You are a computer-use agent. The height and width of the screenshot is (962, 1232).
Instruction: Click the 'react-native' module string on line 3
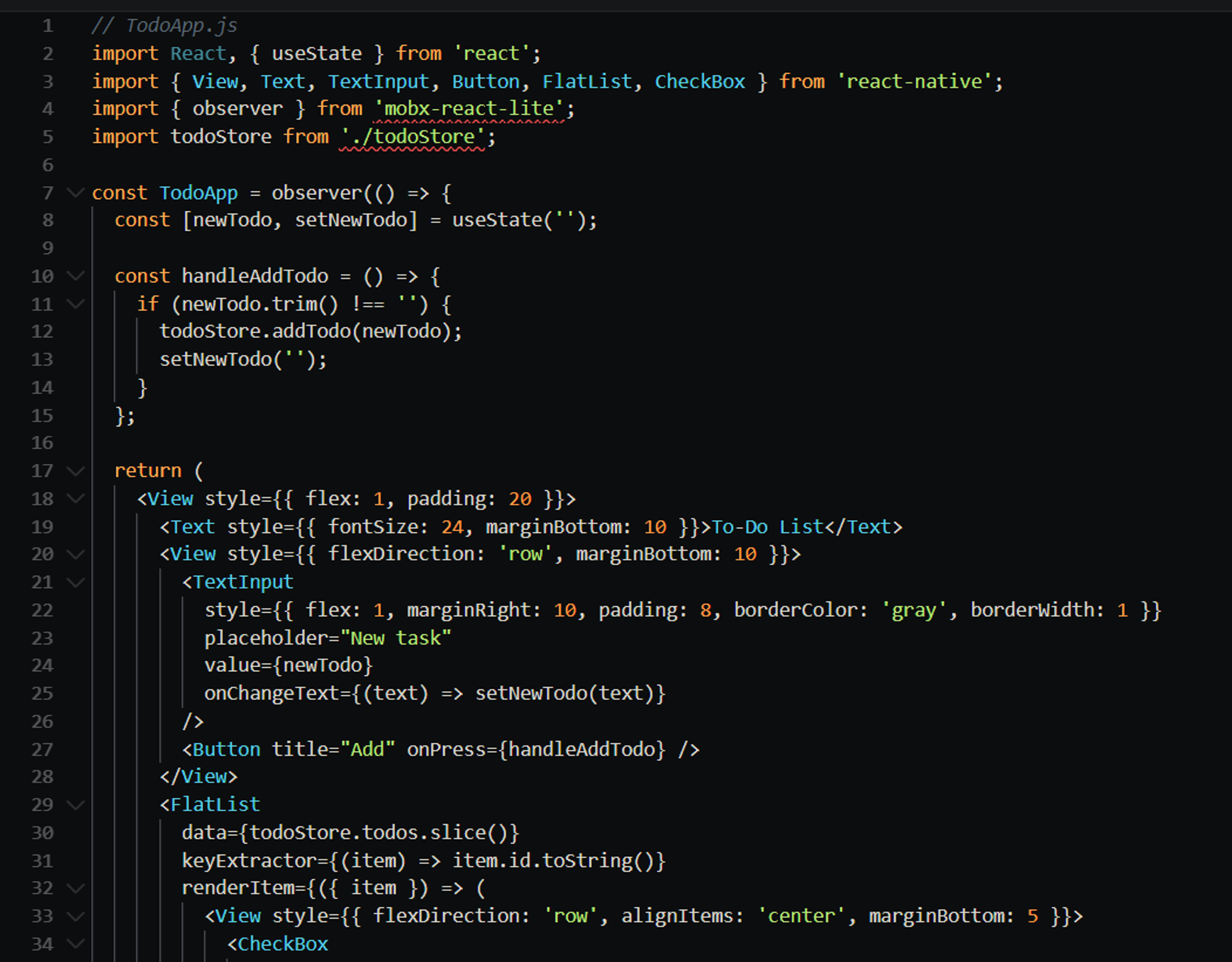click(x=914, y=81)
